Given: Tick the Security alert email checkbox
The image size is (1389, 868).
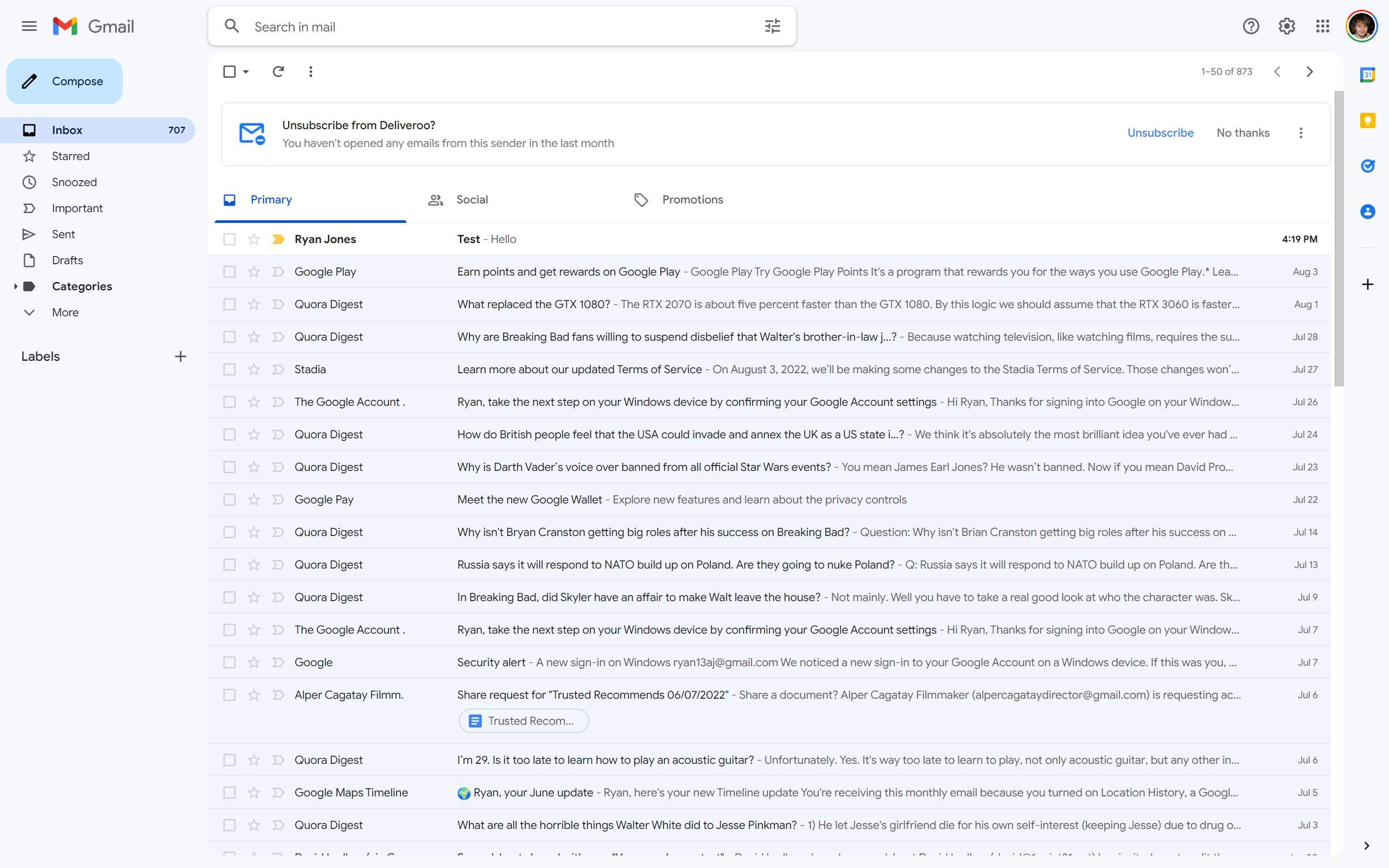Looking at the screenshot, I should (x=230, y=662).
